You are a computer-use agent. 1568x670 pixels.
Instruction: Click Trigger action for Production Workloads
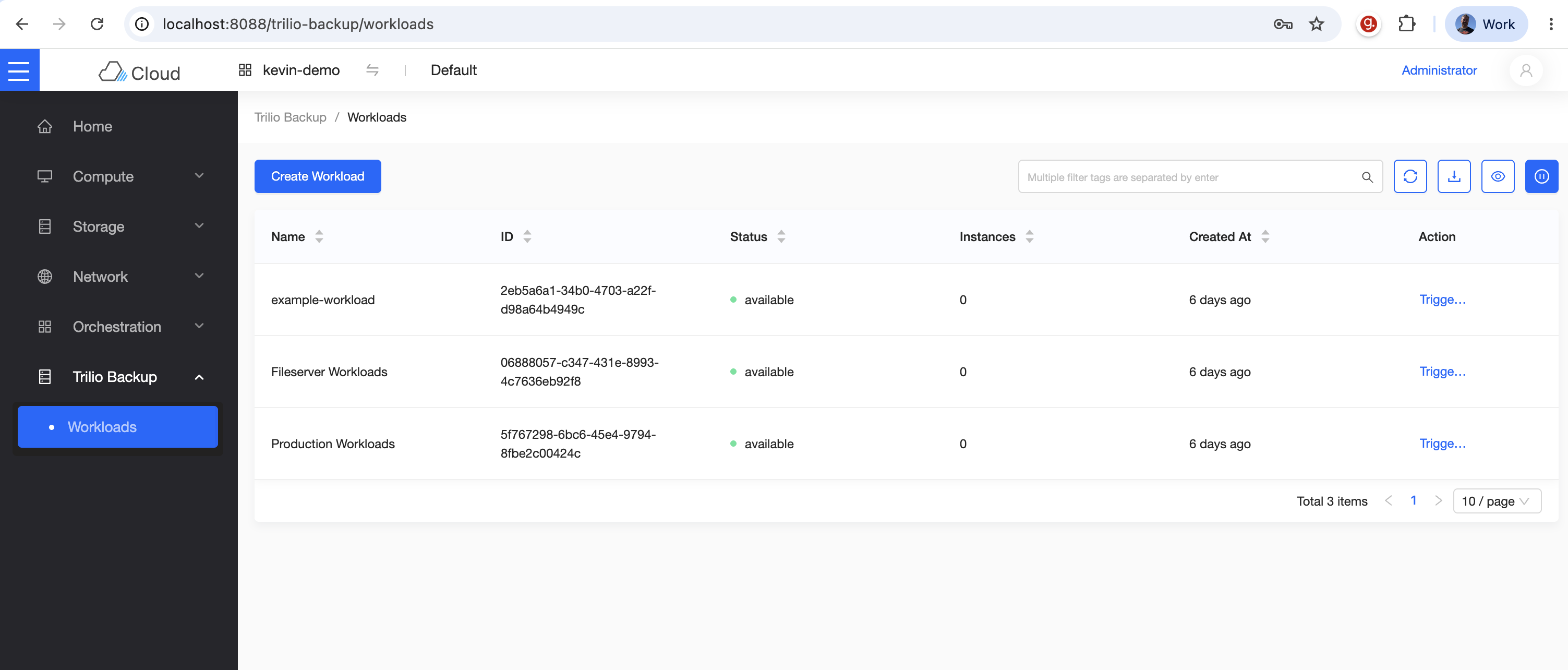(x=1442, y=444)
